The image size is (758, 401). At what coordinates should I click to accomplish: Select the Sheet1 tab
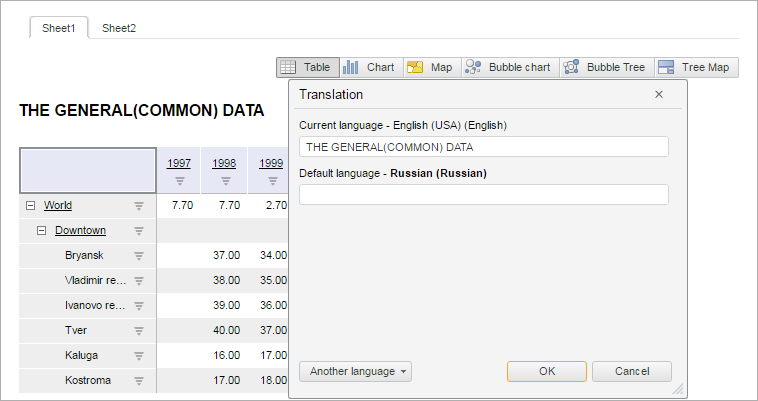(59, 28)
